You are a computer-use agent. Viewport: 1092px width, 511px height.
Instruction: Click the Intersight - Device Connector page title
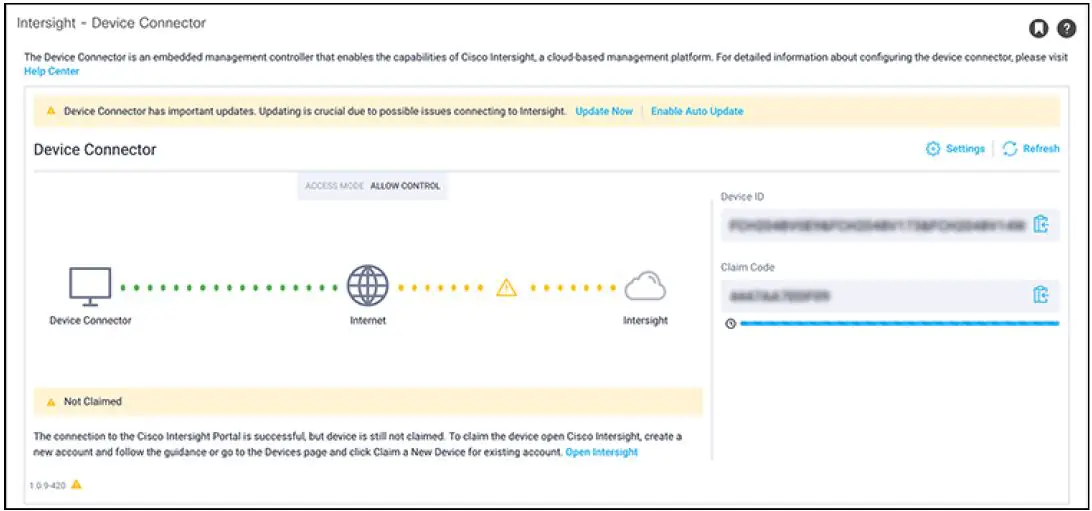pos(111,23)
